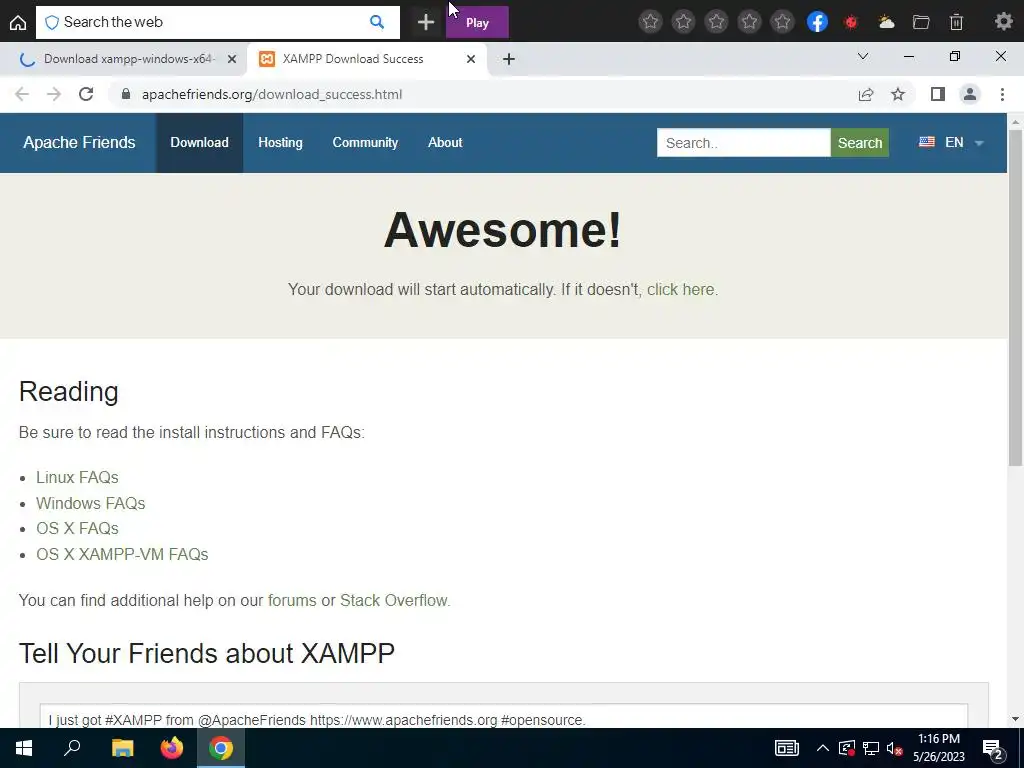1024x768 pixels.
Task: Click the trash bin icon in top bar
Action: pyautogui.click(x=956, y=22)
